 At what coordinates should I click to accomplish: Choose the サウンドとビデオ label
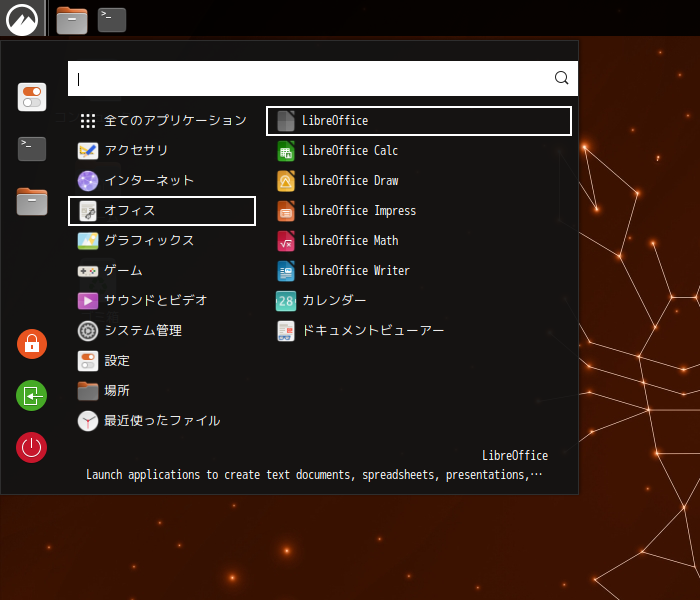pyautogui.click(x=156, y=300)
